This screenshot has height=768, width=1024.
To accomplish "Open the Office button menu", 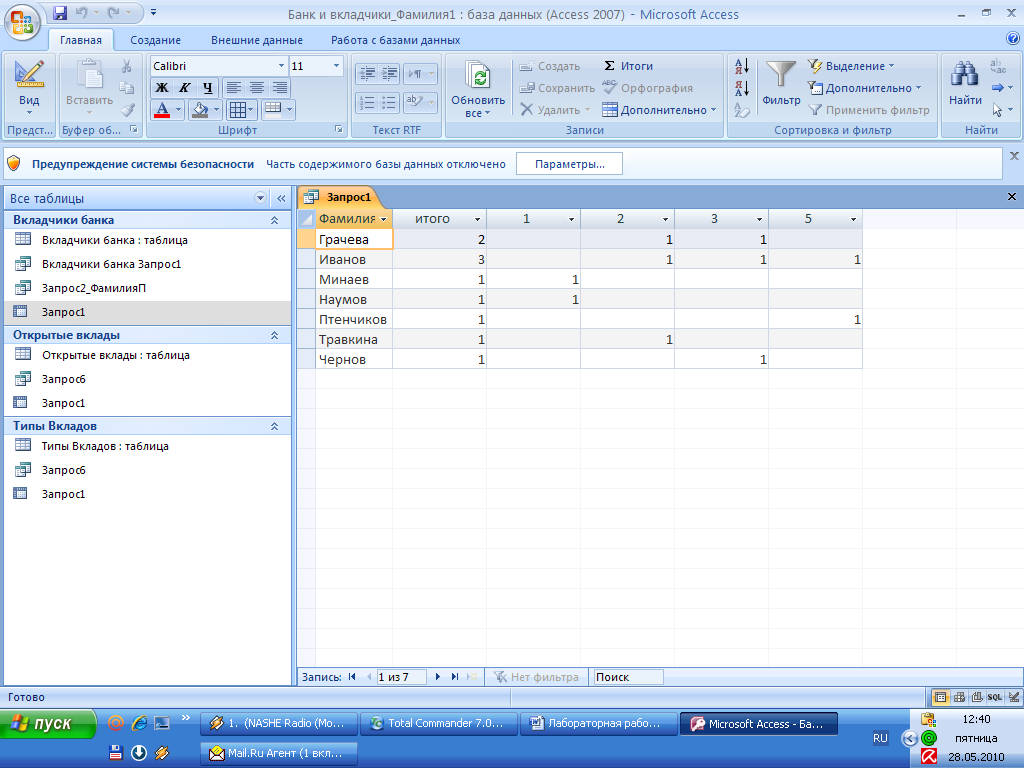I will (x=22, y=22).
